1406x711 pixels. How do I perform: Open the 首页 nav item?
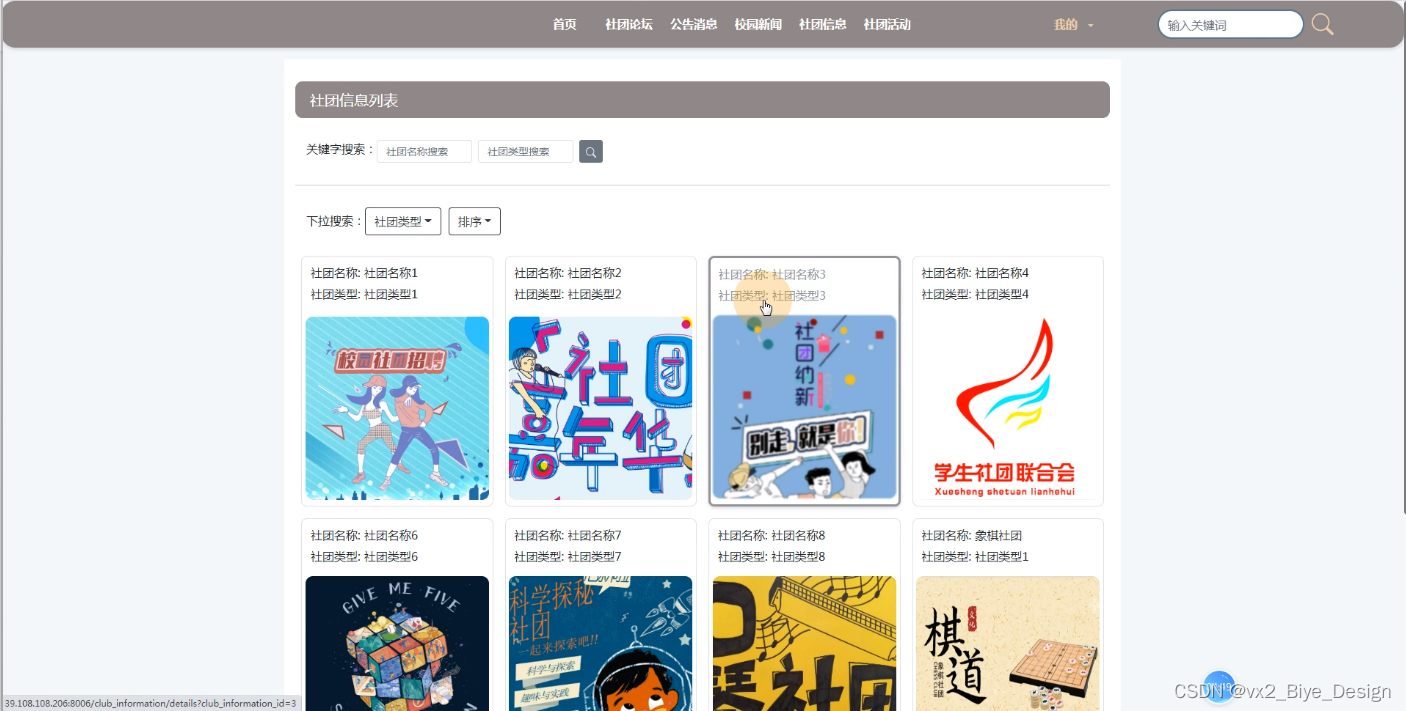pos(565,25)
